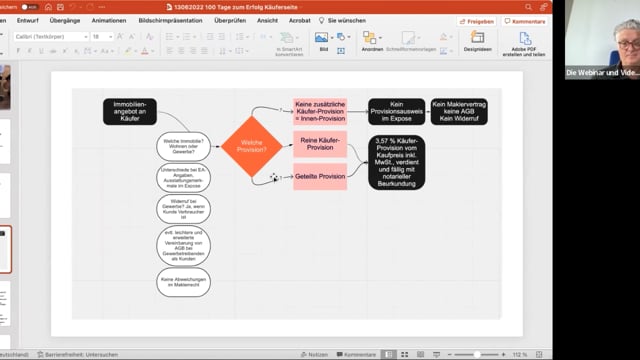
Task: Click In SmartArt konvertieren
Action: coord(289,44)
